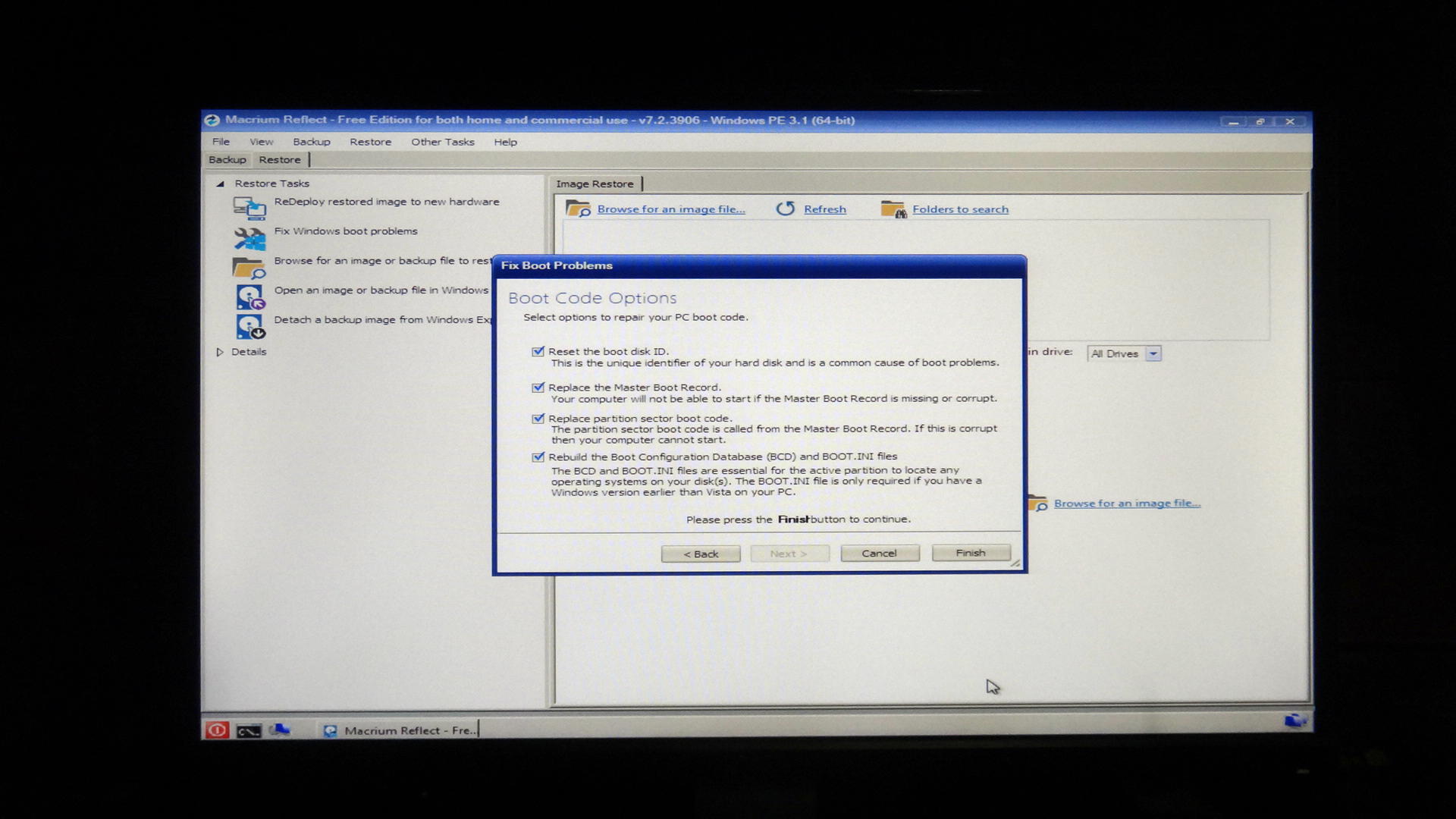
Task: Click the ReDeploy restored image icon
Action: tap(249, 207)
